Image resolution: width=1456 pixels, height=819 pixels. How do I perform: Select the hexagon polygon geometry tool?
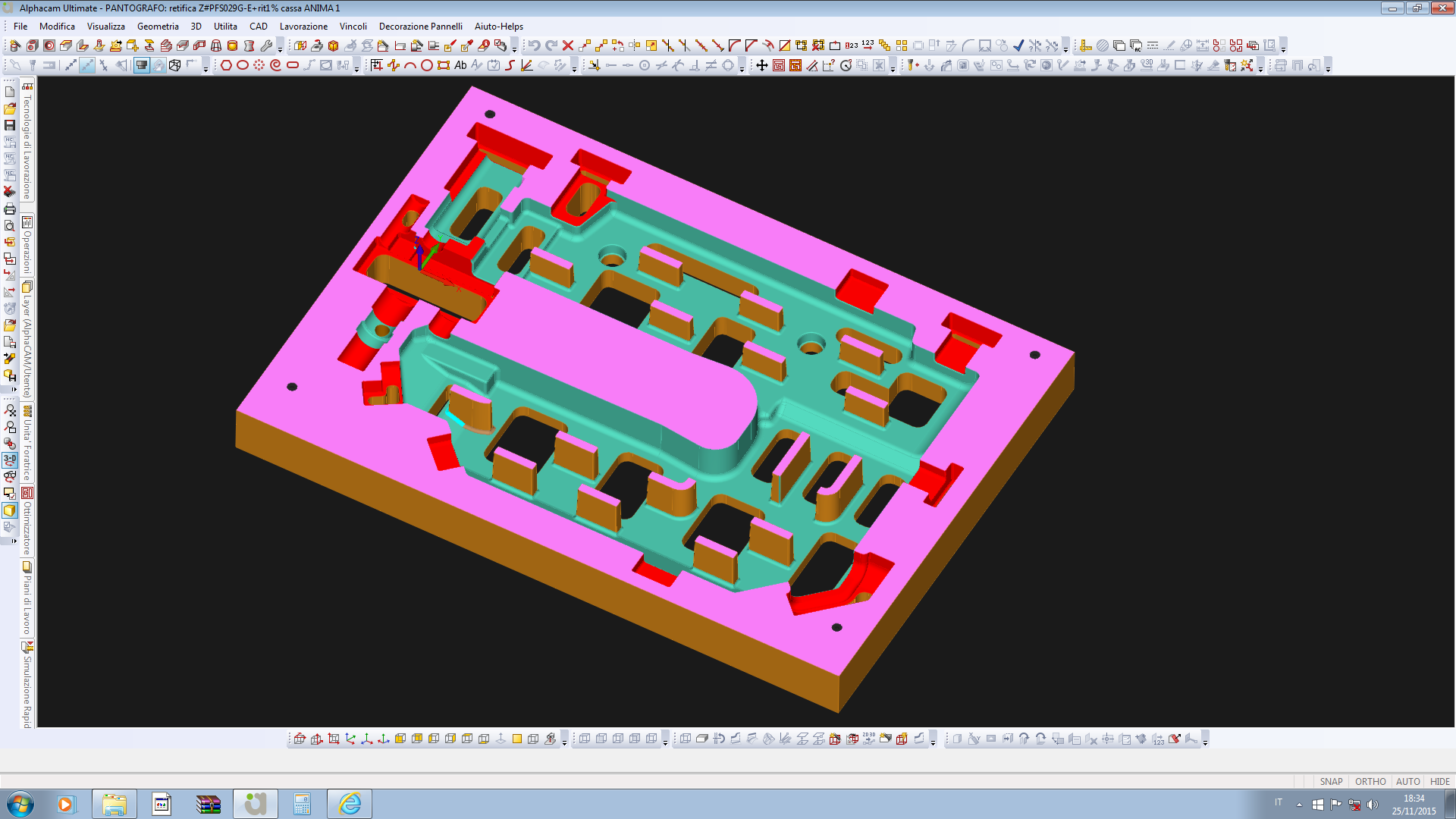226,65
